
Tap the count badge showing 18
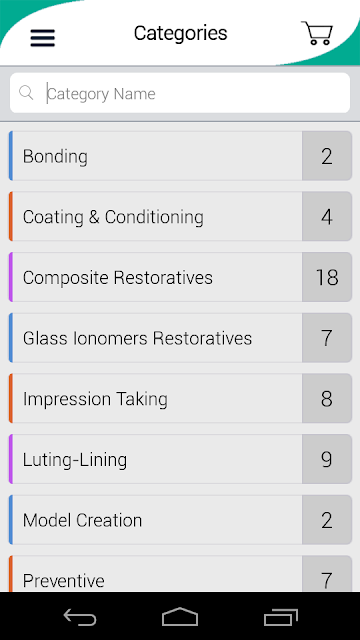tap(327, 277)
